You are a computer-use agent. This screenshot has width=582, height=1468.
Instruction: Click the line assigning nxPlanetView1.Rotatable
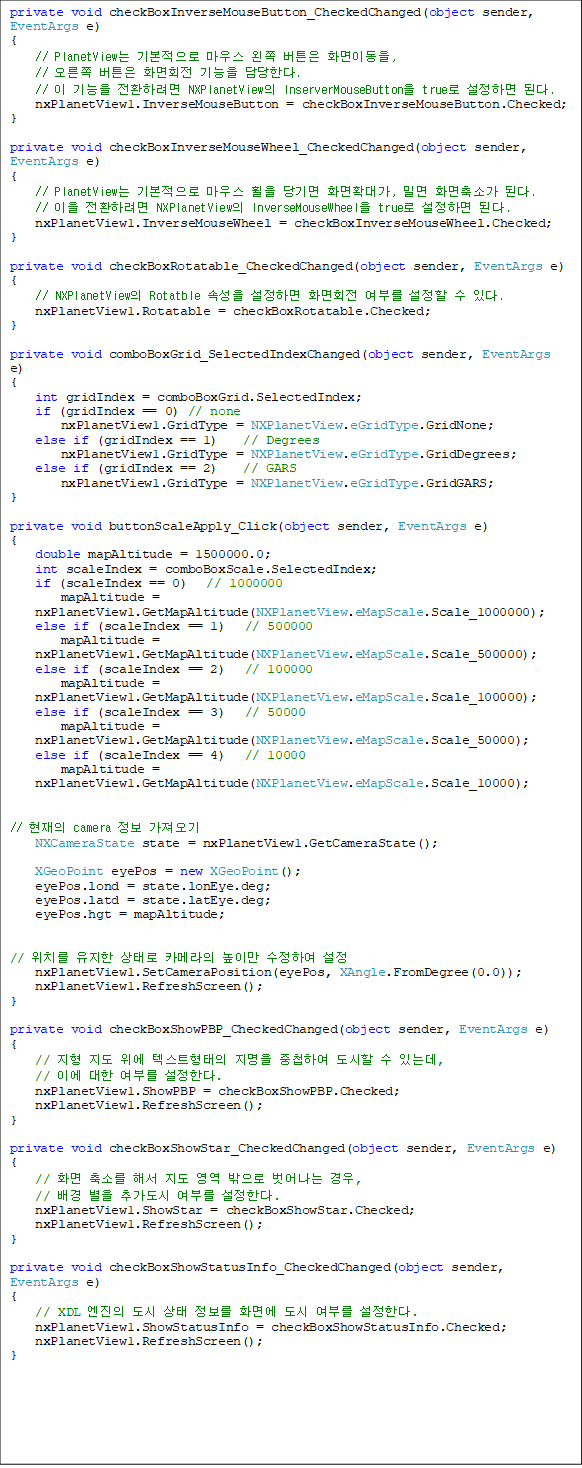[233, 310]
